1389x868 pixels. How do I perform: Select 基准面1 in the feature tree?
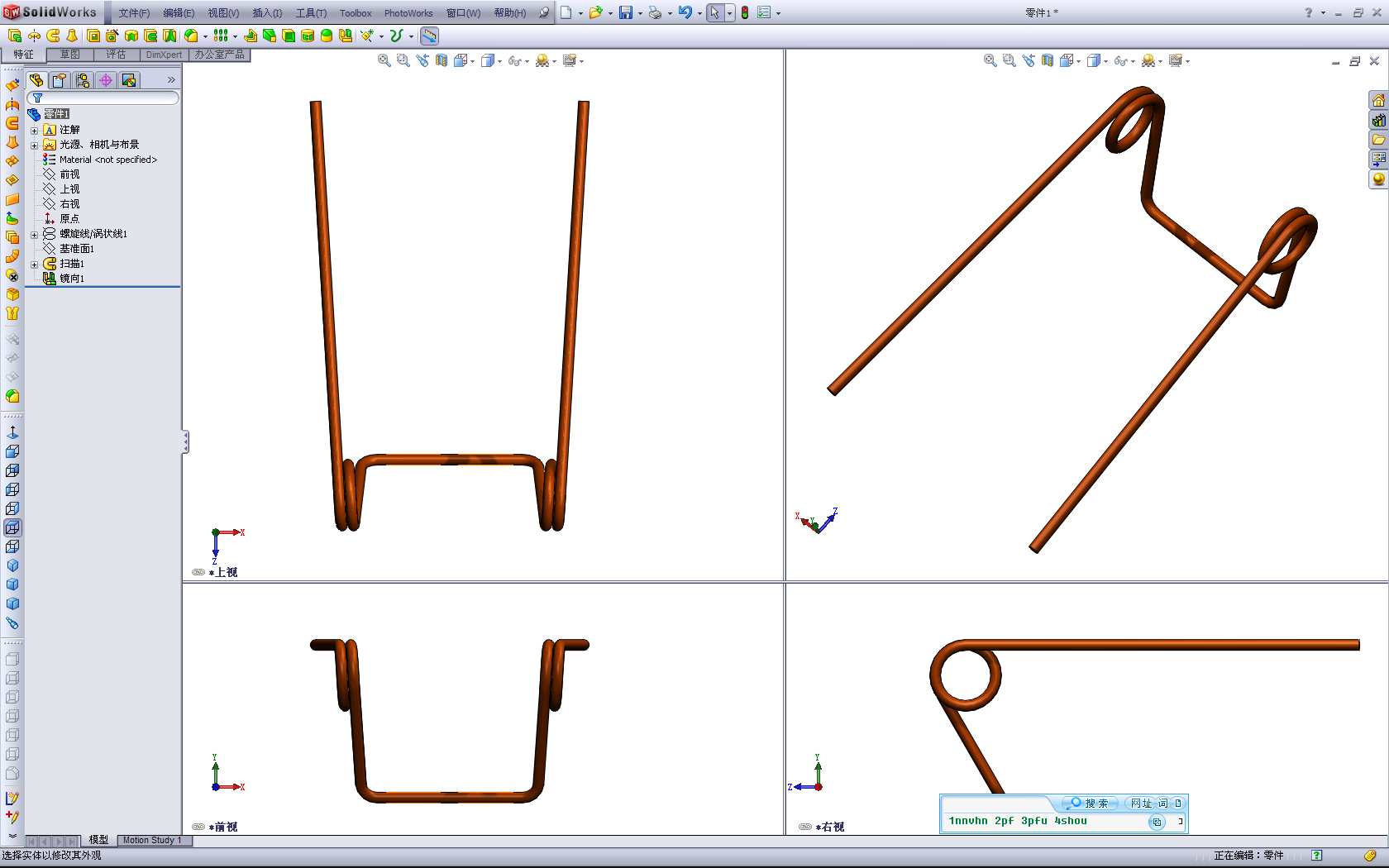coord(76,249)
